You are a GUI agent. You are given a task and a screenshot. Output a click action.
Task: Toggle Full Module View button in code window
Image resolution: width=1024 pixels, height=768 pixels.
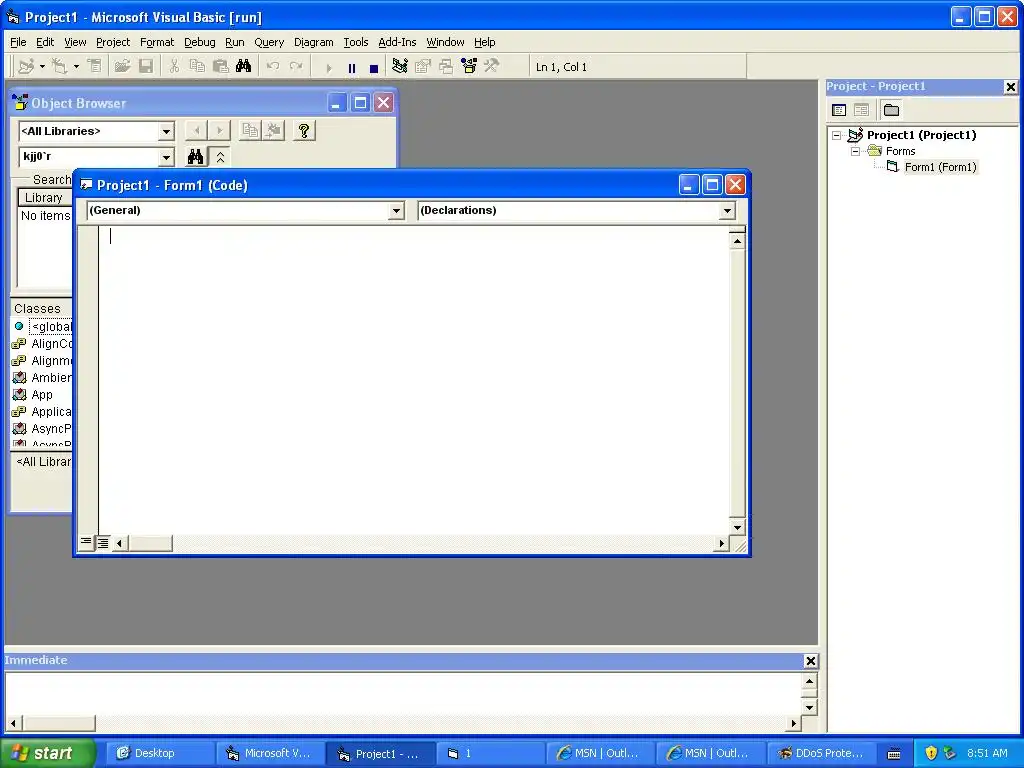(x=103, y=543)
